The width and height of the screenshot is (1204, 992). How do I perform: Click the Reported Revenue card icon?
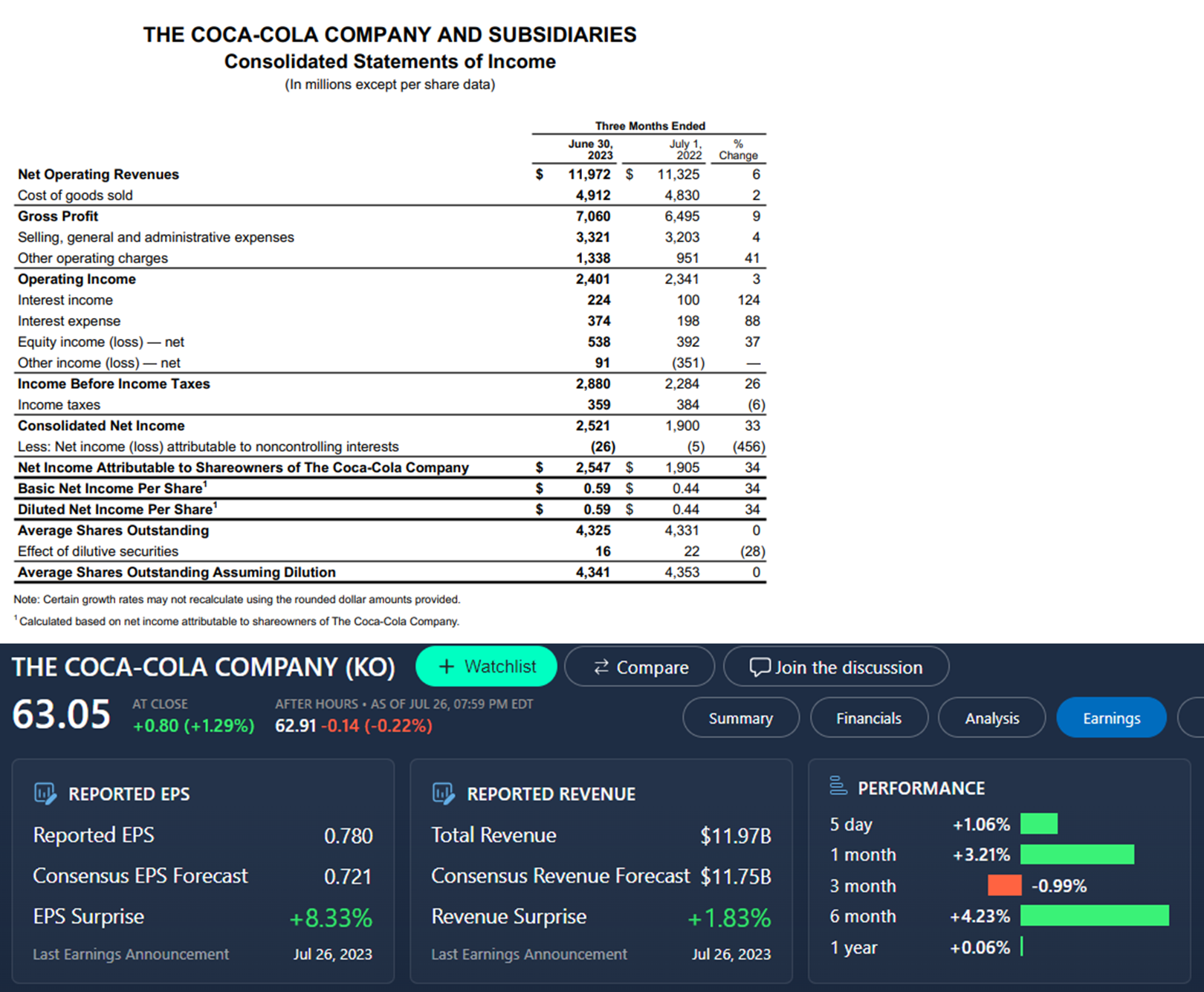[x=443, y=794]
